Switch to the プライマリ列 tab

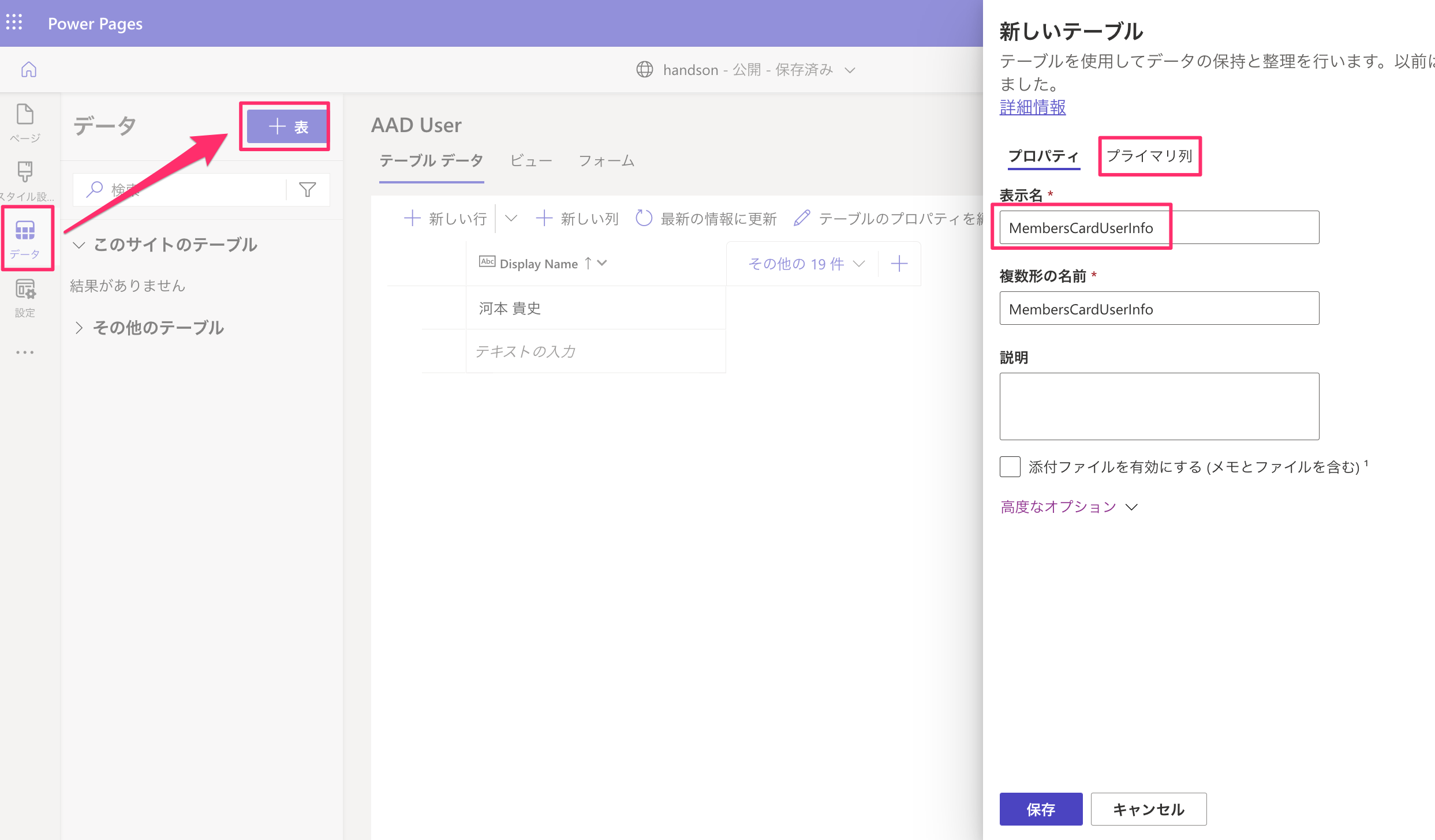1149,156
